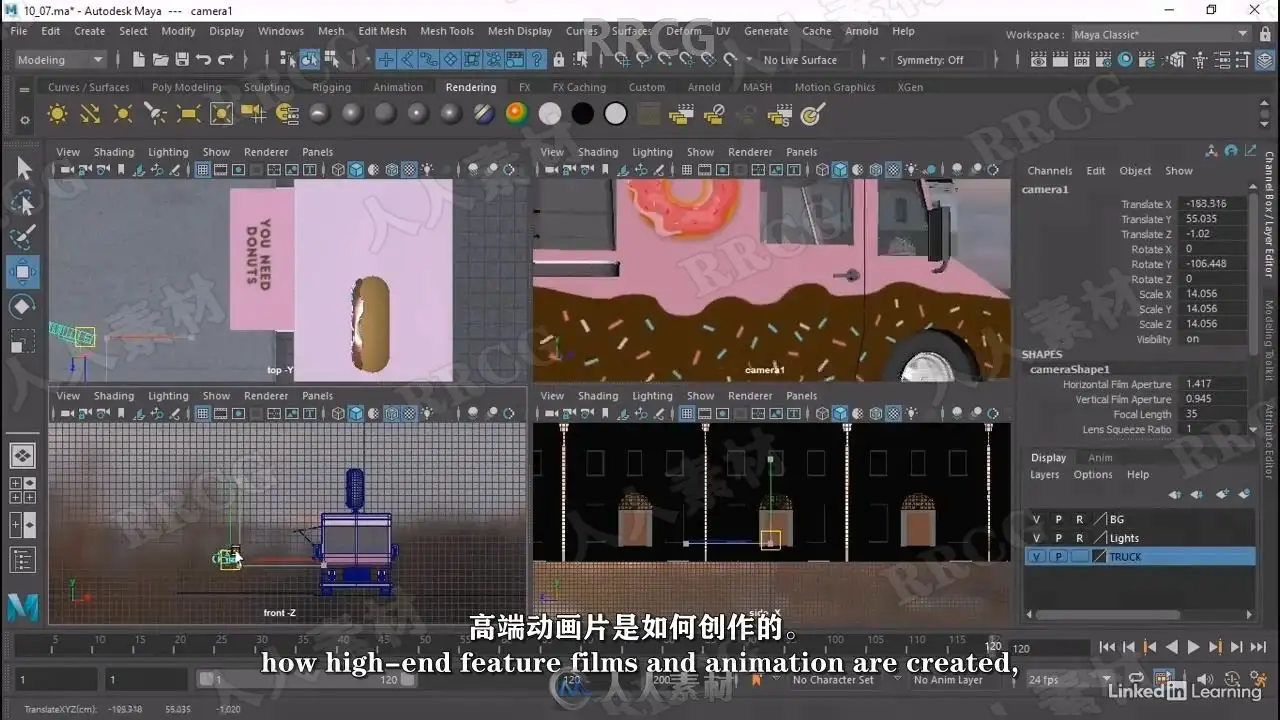Click the Save Scene floppy icon
Viewport: 1280px width, 720px height.
coord(182,60)
